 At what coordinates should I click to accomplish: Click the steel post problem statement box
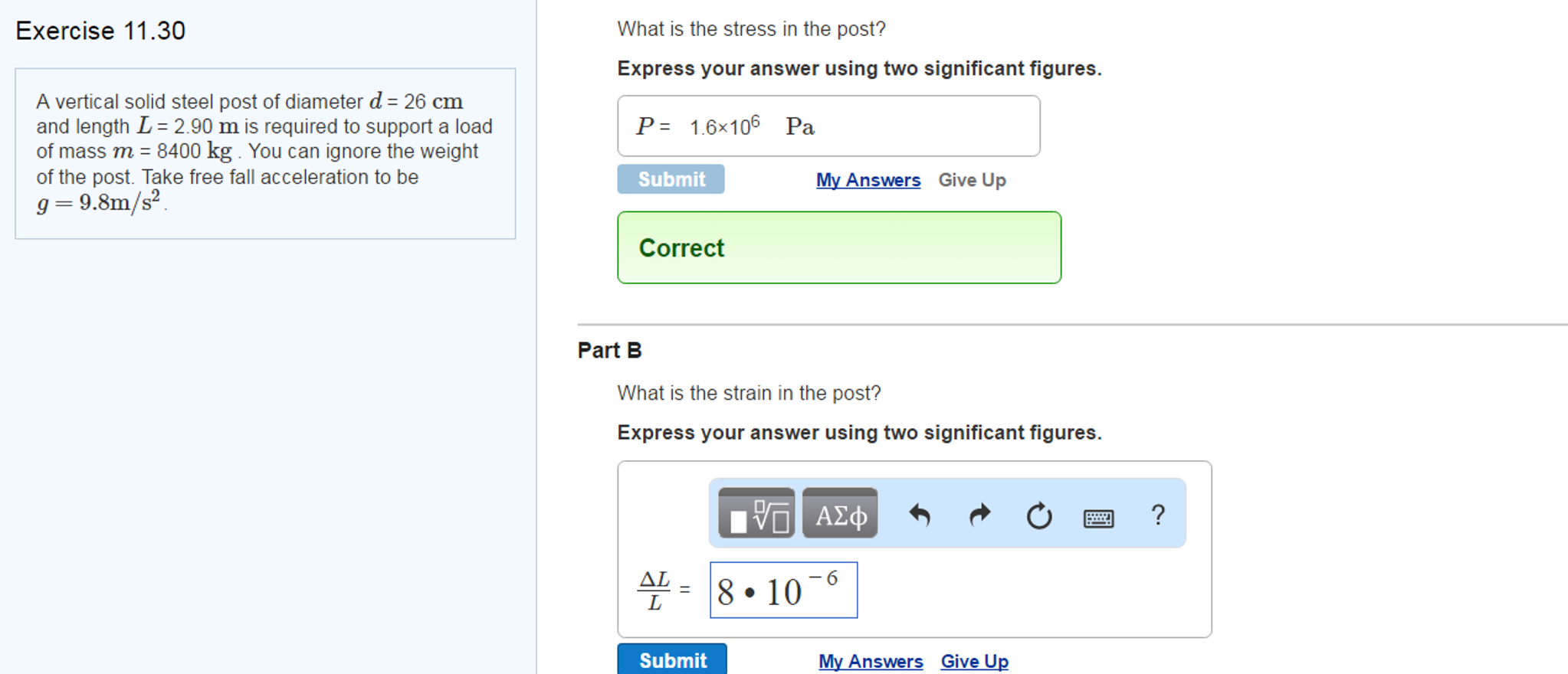click(265, 153)
